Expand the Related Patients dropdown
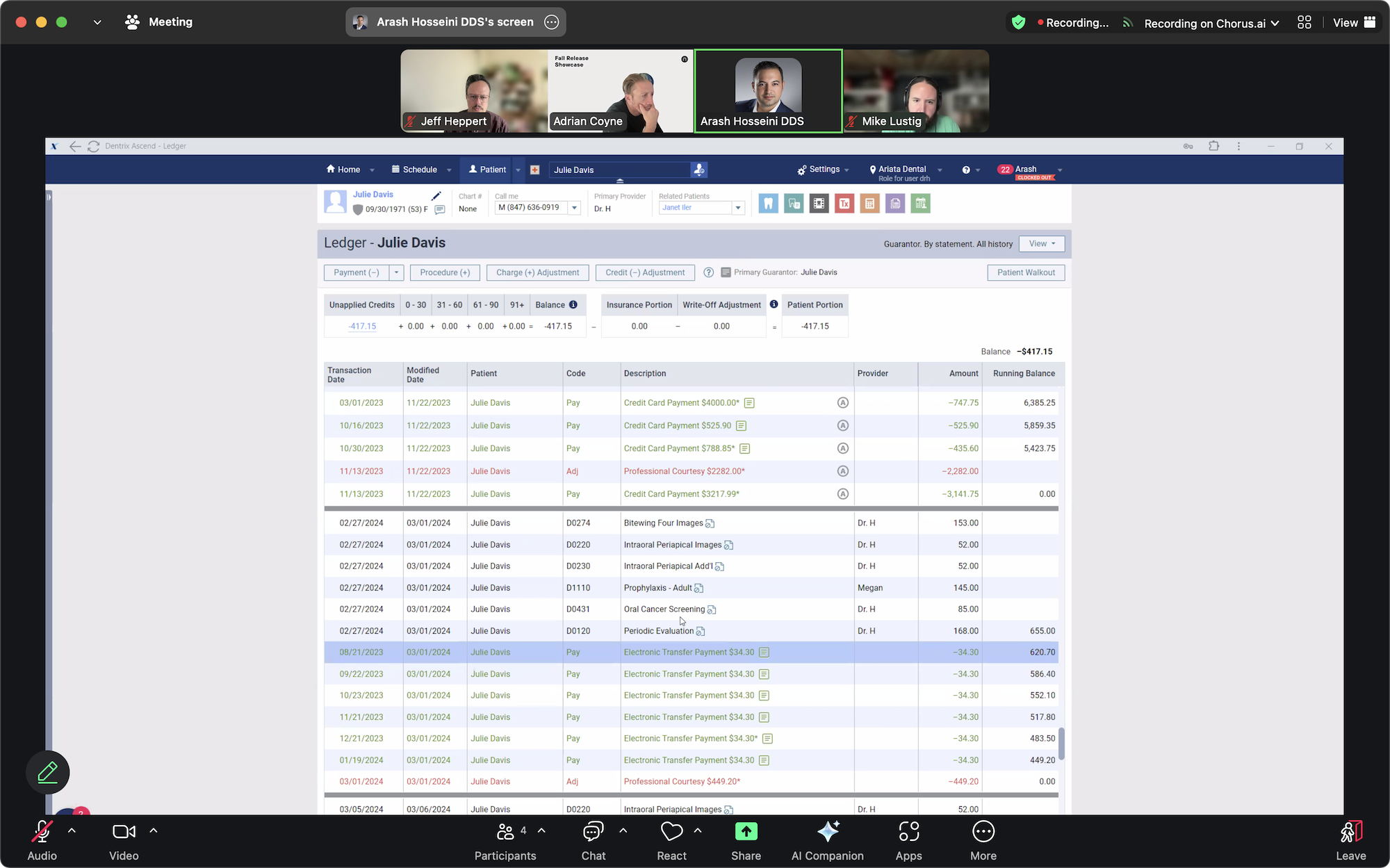Image resolution: width=1390 pixels, height=868 pixels. [738, 208]
